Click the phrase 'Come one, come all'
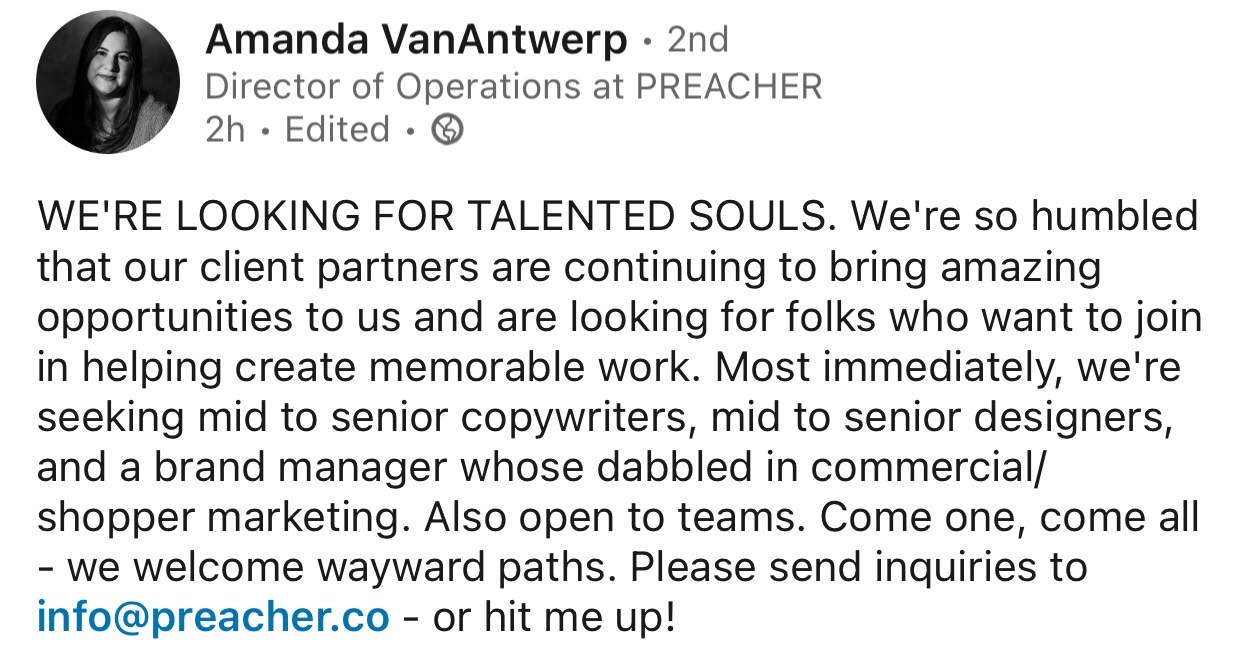This screenshot has width=1242, height=652. tap(1010, 518)
